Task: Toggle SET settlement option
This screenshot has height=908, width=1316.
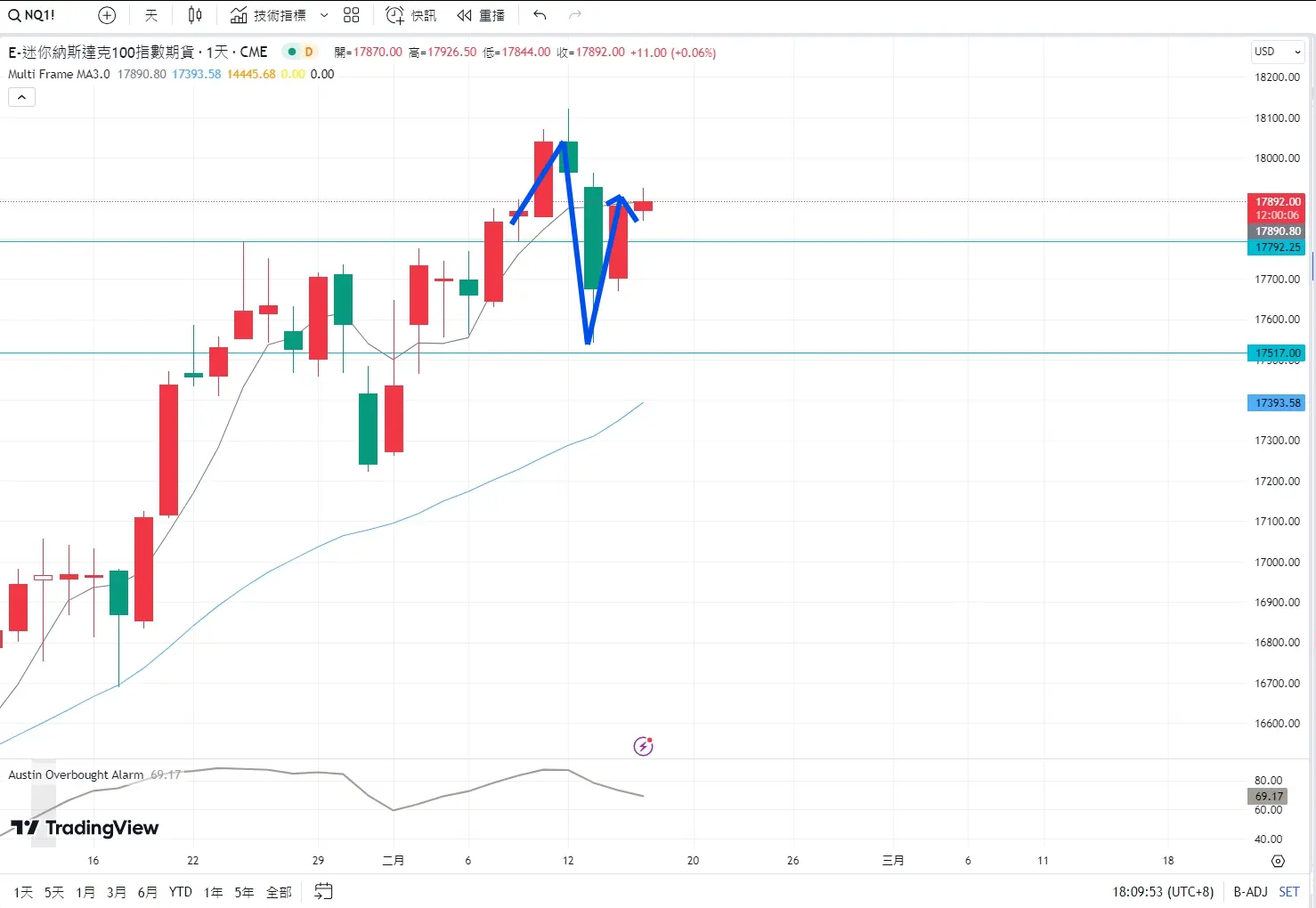Action: coord(1289,892)
